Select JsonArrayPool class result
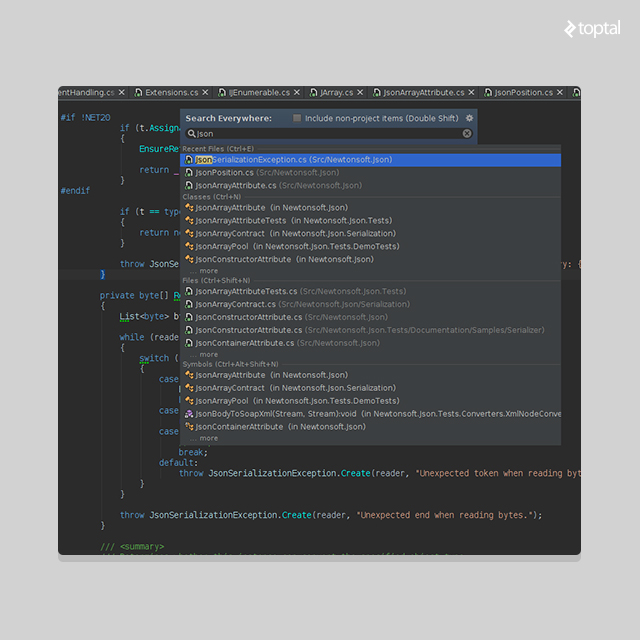The image size is (640, 640). point(371,247)
